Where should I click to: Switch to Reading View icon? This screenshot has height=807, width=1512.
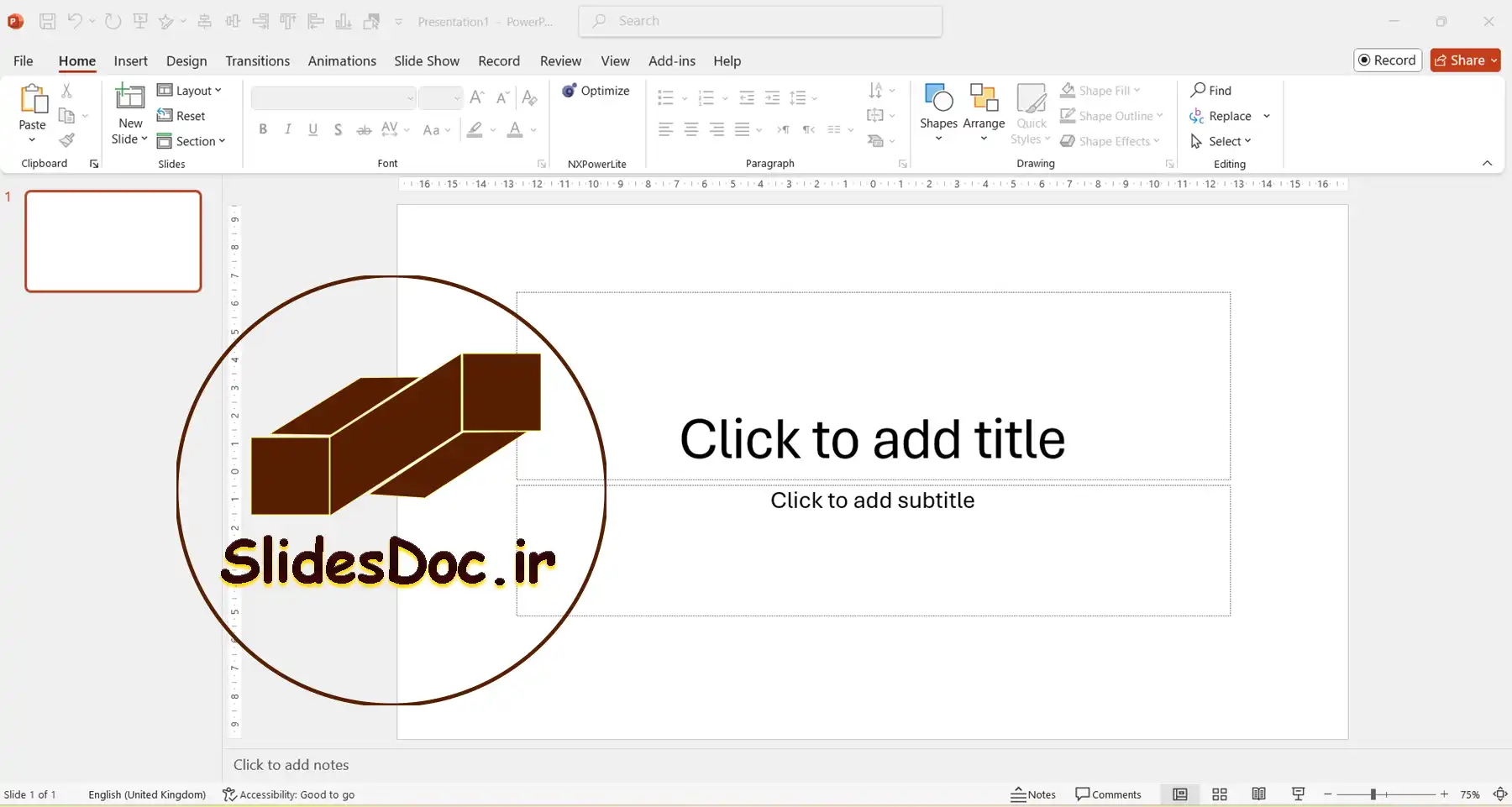click(x=1258, y=794)
